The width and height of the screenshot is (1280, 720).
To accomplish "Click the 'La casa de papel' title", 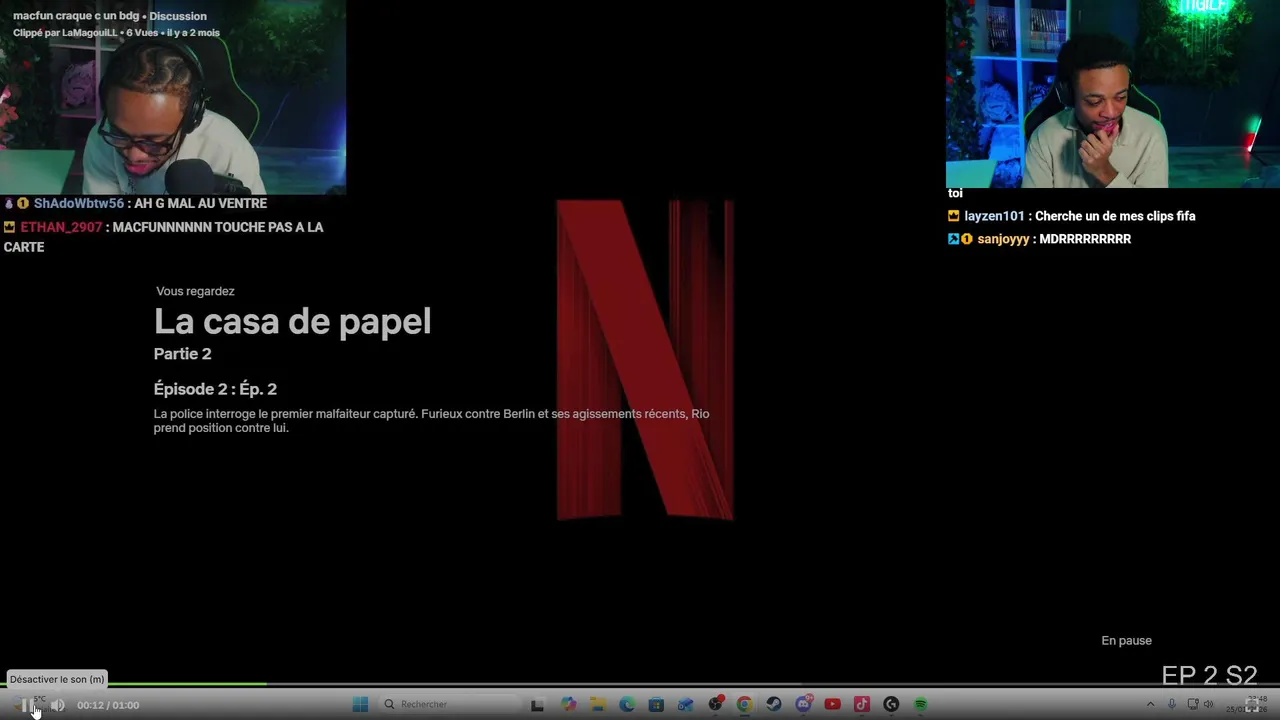I will [292, 321].
